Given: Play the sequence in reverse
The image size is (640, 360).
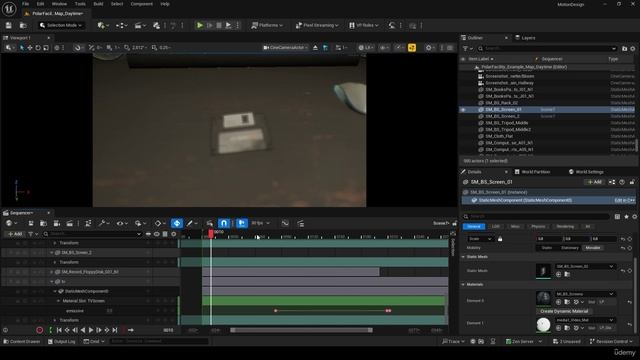Looking at the screenshot, I should tap(83, 330).
